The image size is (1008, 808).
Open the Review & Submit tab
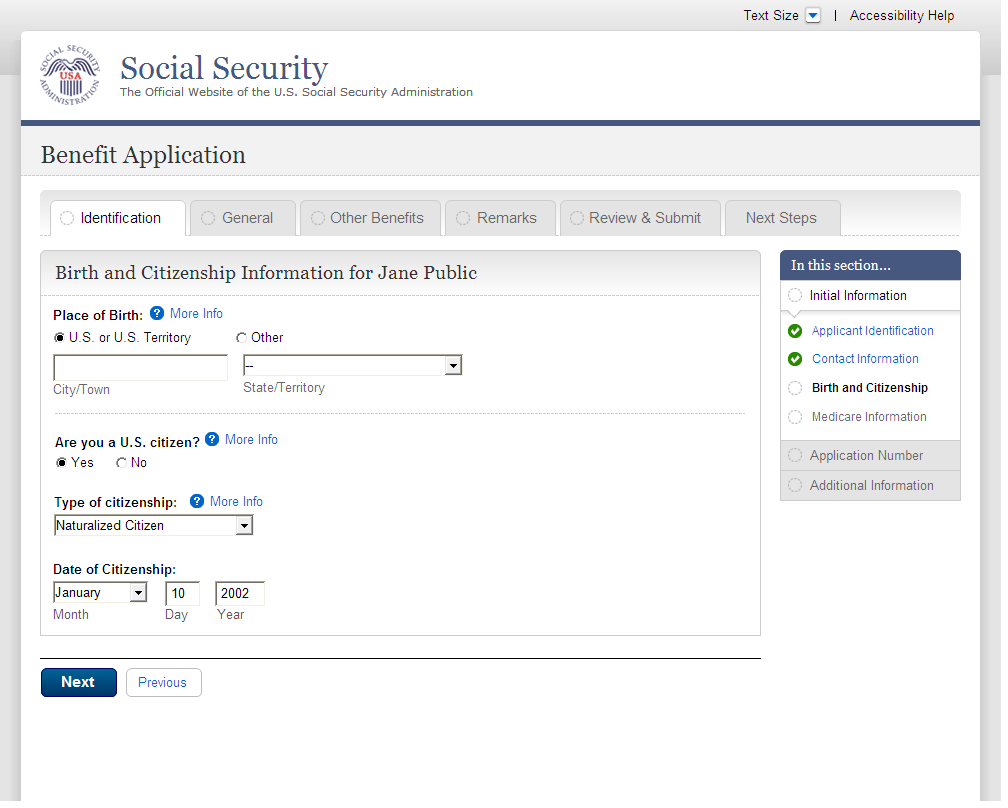tap(643, 218)
